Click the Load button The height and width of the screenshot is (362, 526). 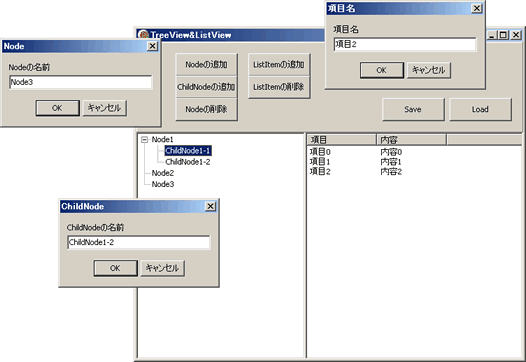480,109
